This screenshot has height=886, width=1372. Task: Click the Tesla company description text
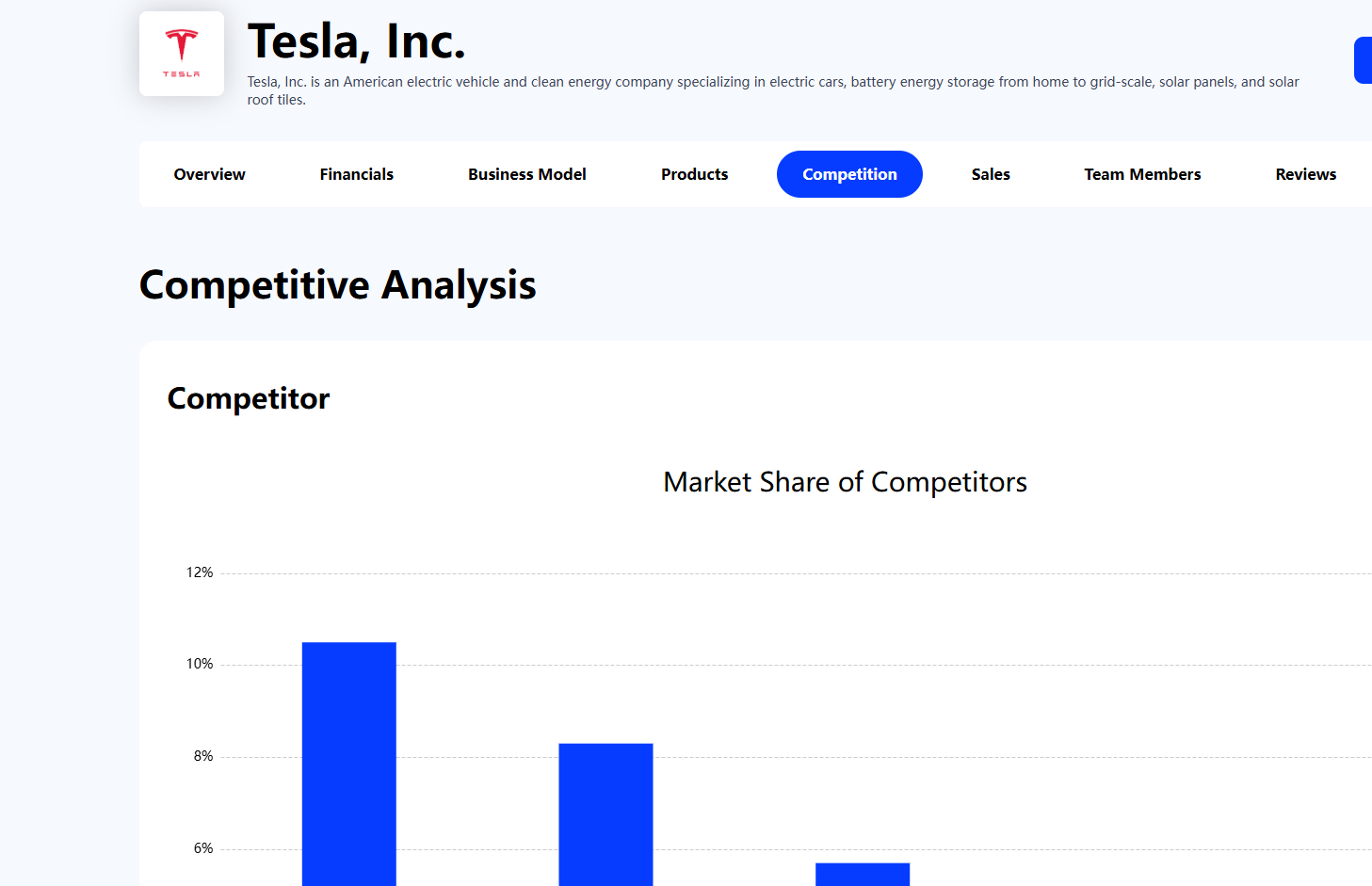coord(773,90)
